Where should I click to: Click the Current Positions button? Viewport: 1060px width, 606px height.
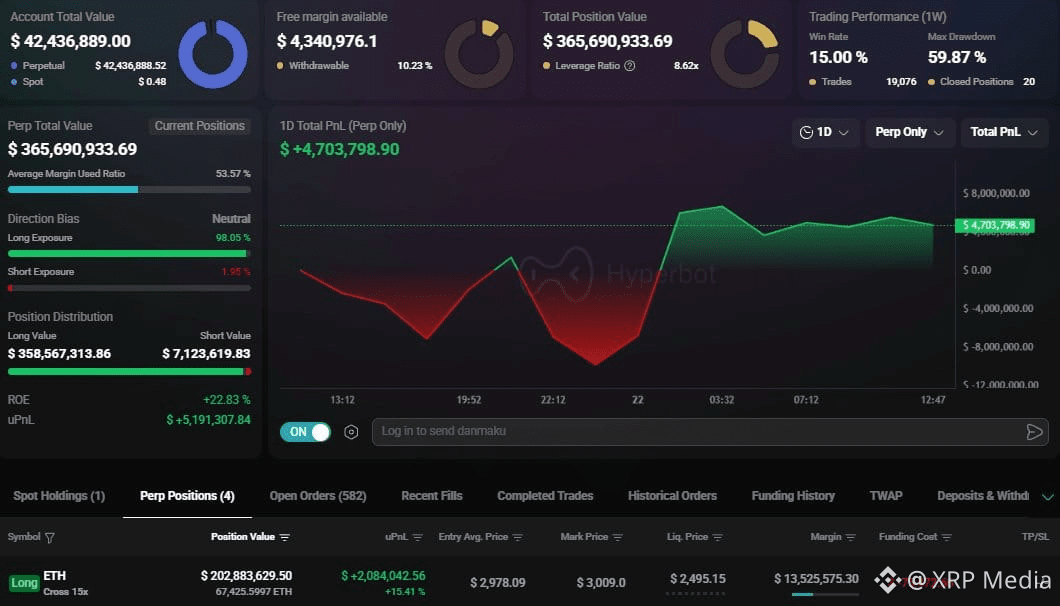[x=199, y=126]
